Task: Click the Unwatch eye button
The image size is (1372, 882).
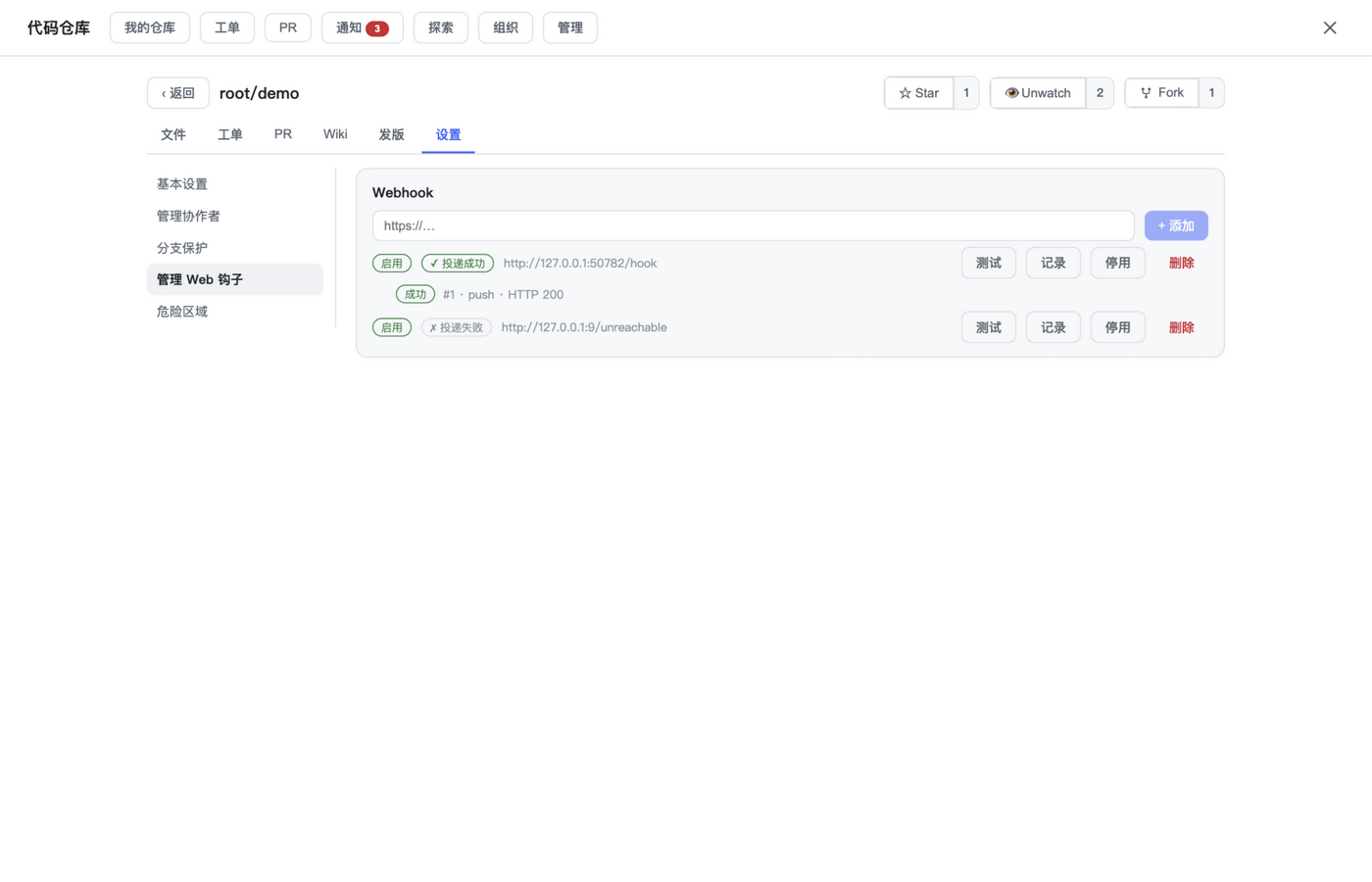Action: point(1038,93)
